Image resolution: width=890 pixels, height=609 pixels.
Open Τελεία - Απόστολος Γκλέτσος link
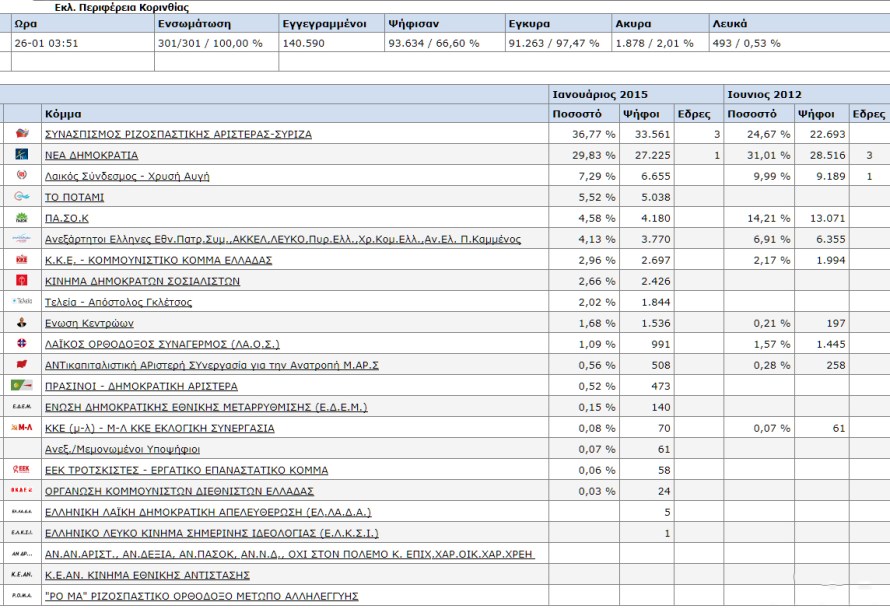pos(119,302)
